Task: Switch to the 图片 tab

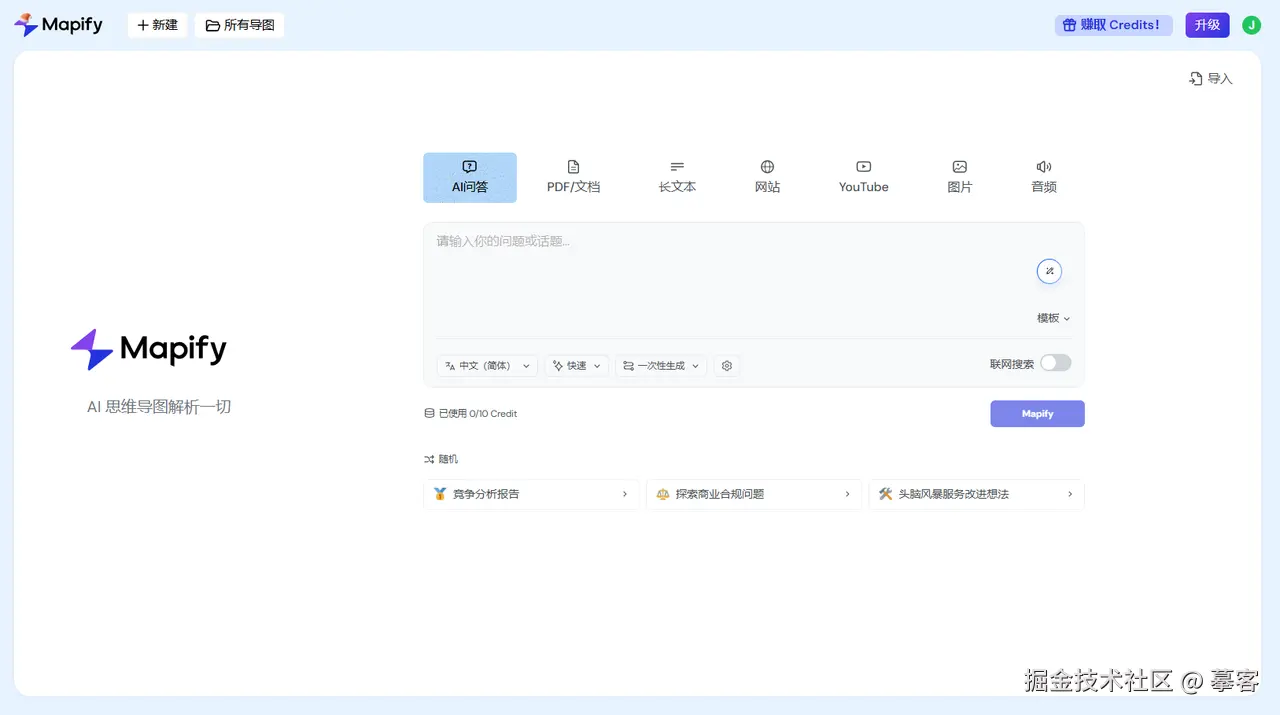Action: pos(959,177)
